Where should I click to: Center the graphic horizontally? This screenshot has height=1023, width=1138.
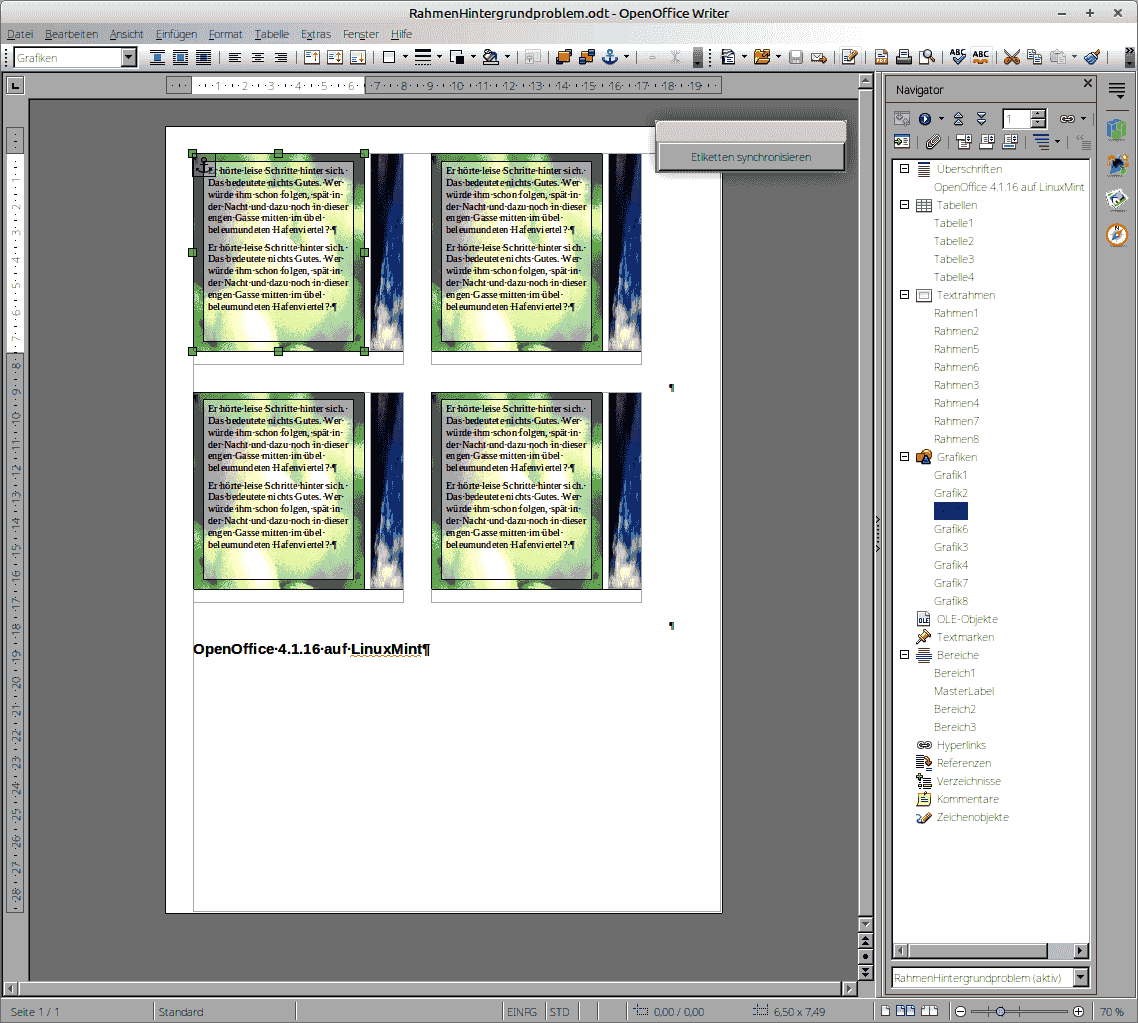click(258, 57)
